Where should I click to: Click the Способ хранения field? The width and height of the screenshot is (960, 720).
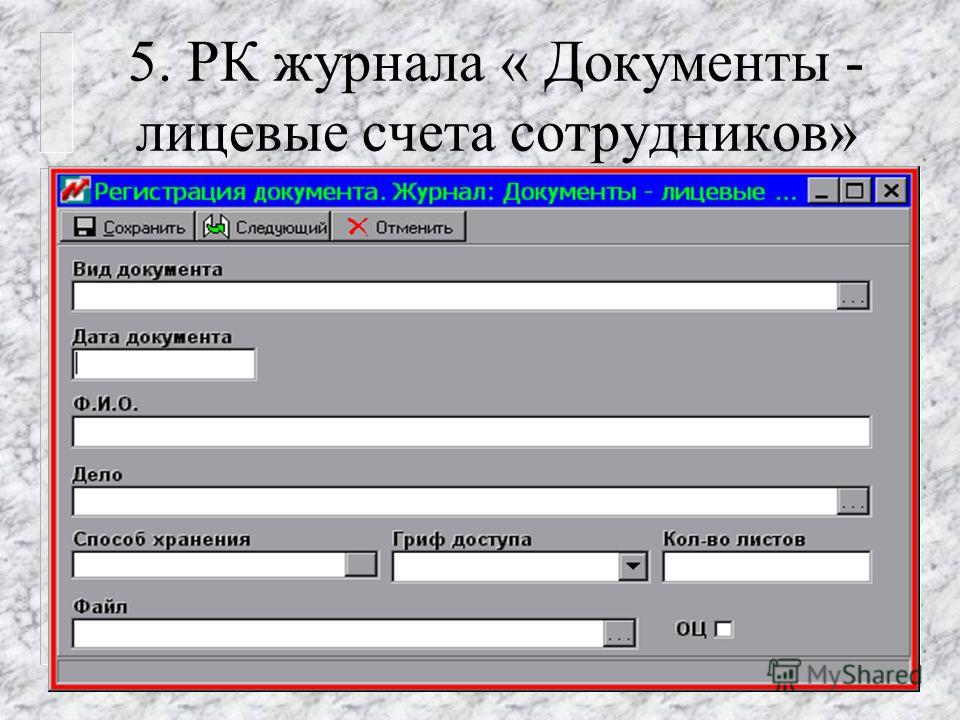click(x=209, y=565)
